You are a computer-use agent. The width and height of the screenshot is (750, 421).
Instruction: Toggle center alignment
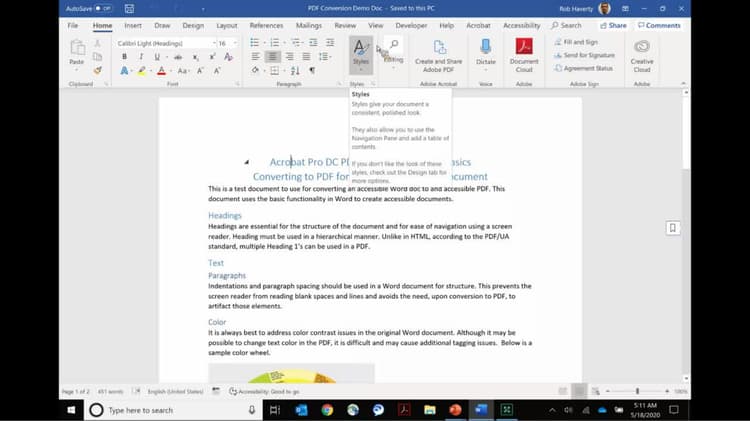click(272, 57)
